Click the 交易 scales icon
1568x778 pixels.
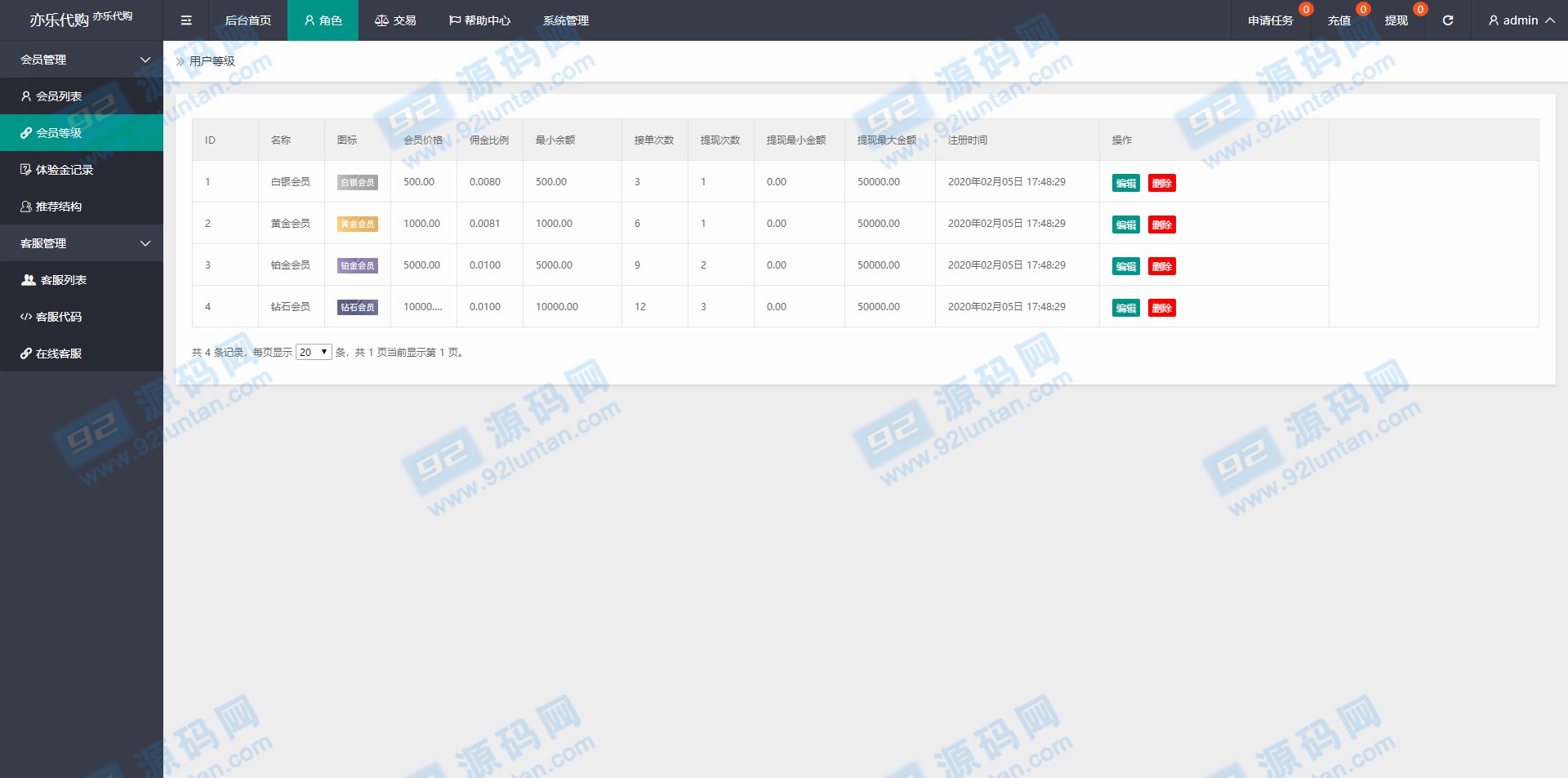(381, 20)
